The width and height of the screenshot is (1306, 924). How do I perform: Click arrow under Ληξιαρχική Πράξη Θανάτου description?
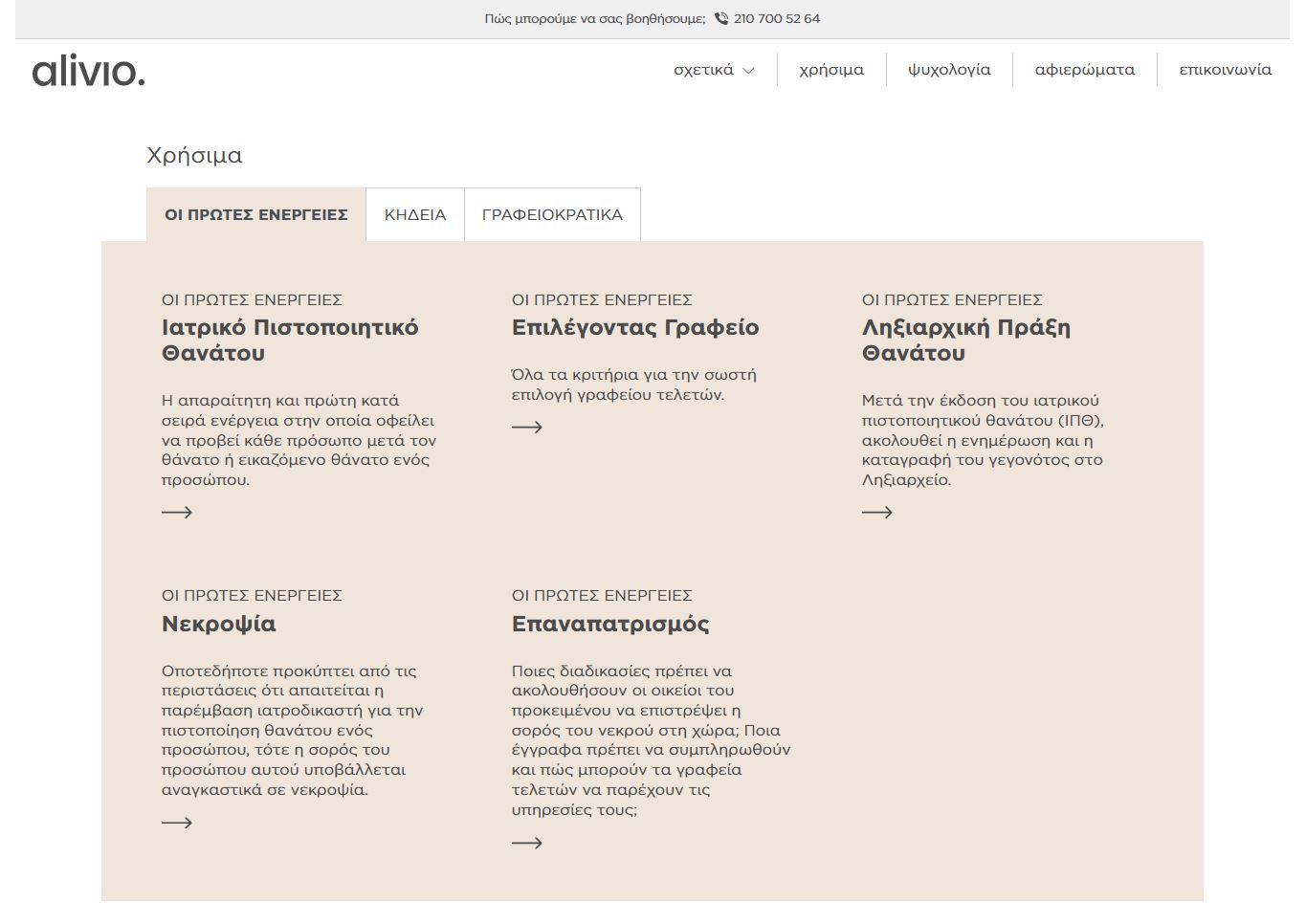coord(877,513)
